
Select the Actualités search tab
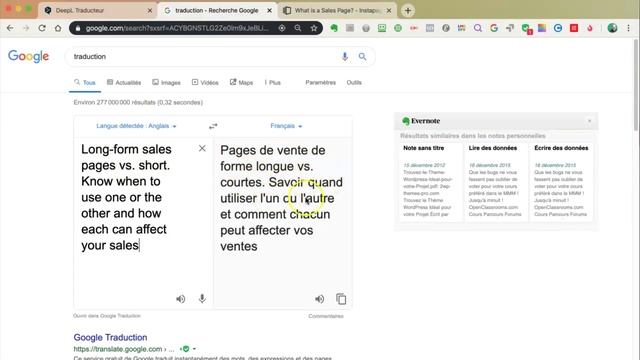(124, 82)
